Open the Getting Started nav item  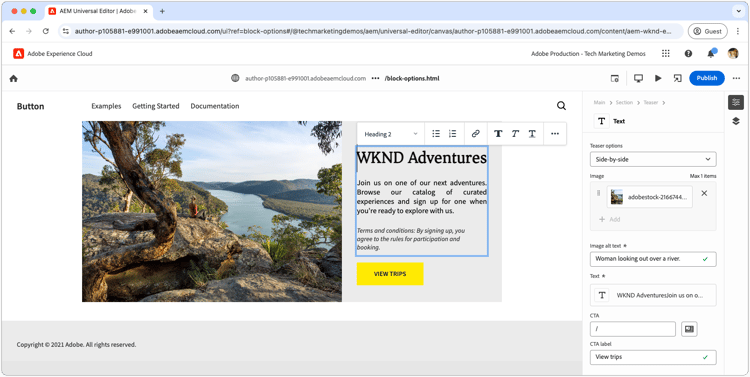156,106
